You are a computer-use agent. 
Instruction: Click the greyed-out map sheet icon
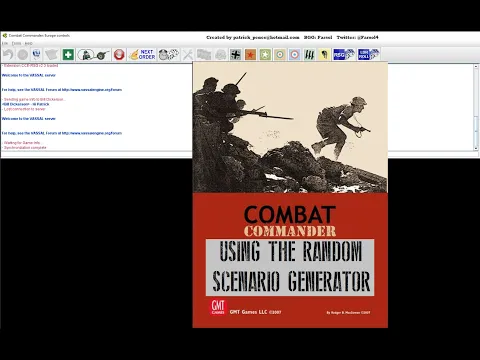coord(52,54)
